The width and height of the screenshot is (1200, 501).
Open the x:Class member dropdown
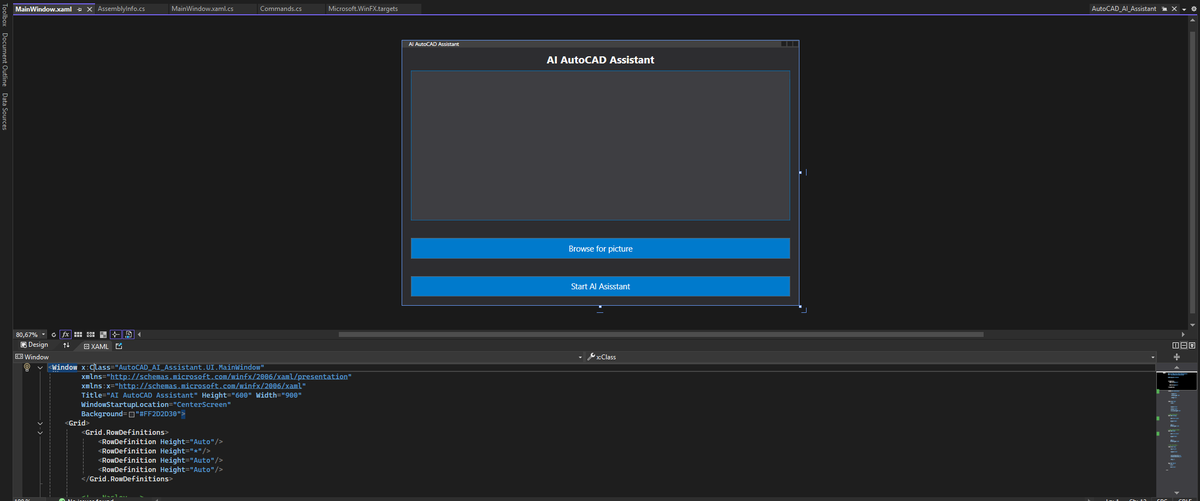1151,357
